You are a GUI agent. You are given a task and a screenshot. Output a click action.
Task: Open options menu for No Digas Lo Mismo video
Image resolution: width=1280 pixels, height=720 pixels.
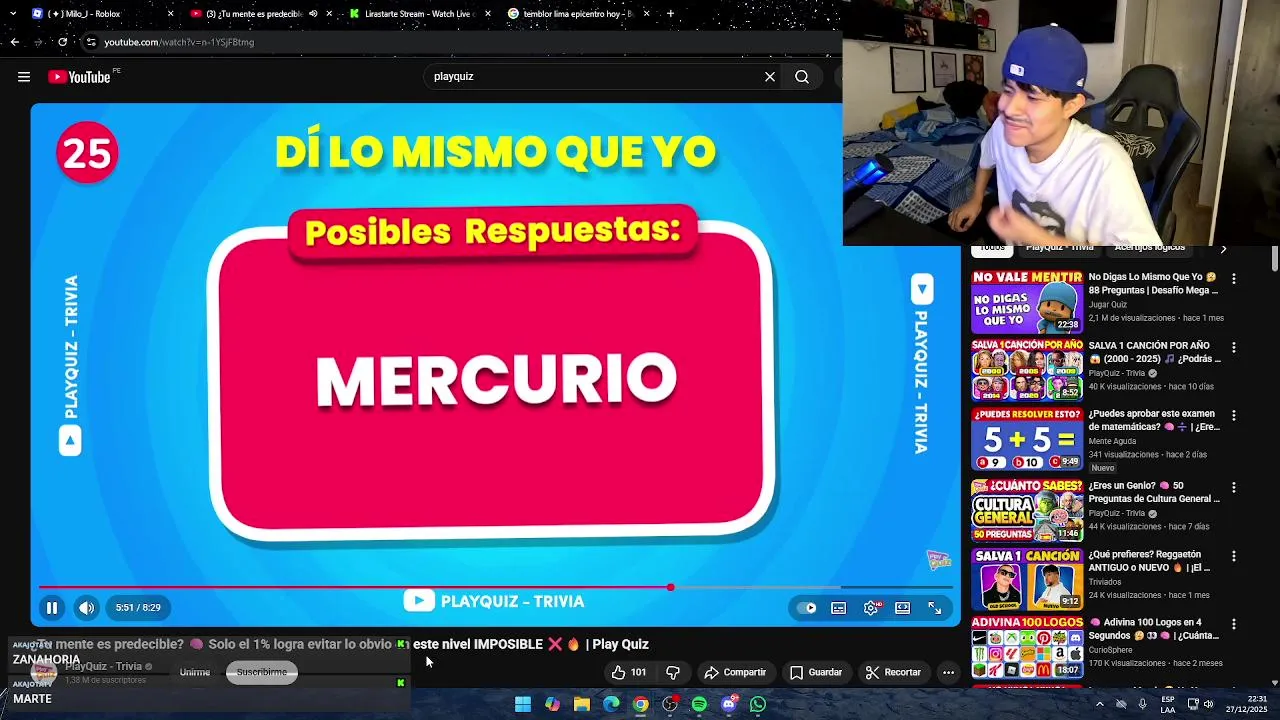pyautogui.click(x=1234, y=279)
